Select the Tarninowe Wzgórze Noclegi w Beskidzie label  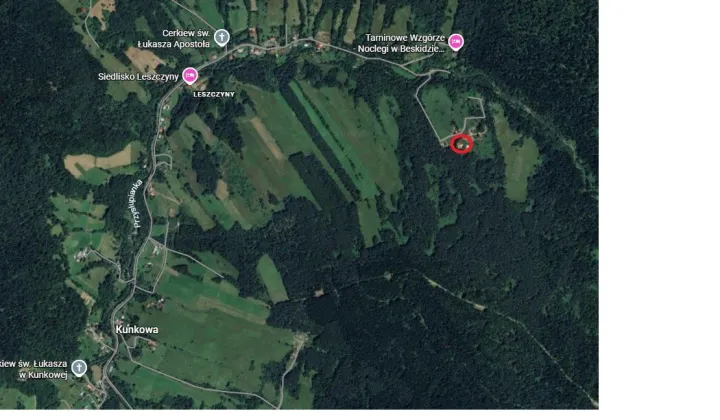point(401,44)
